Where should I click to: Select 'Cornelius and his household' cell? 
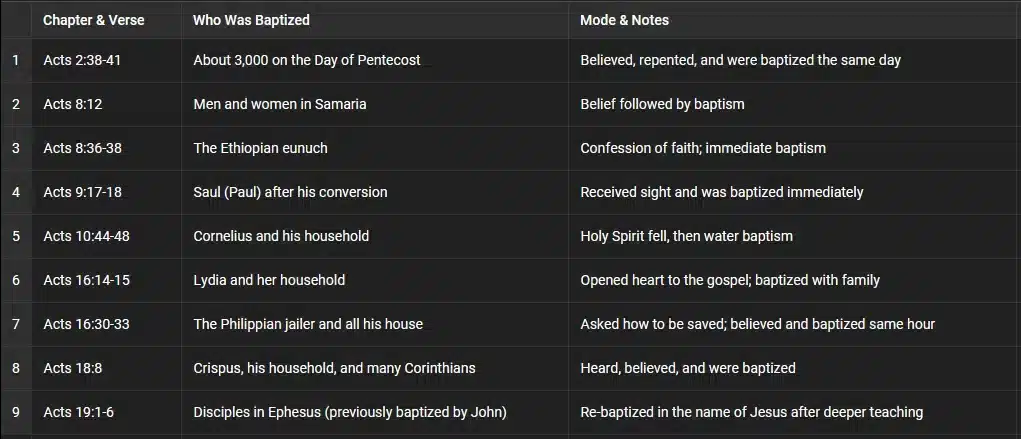pyautogui.click(x=281, y=236)
